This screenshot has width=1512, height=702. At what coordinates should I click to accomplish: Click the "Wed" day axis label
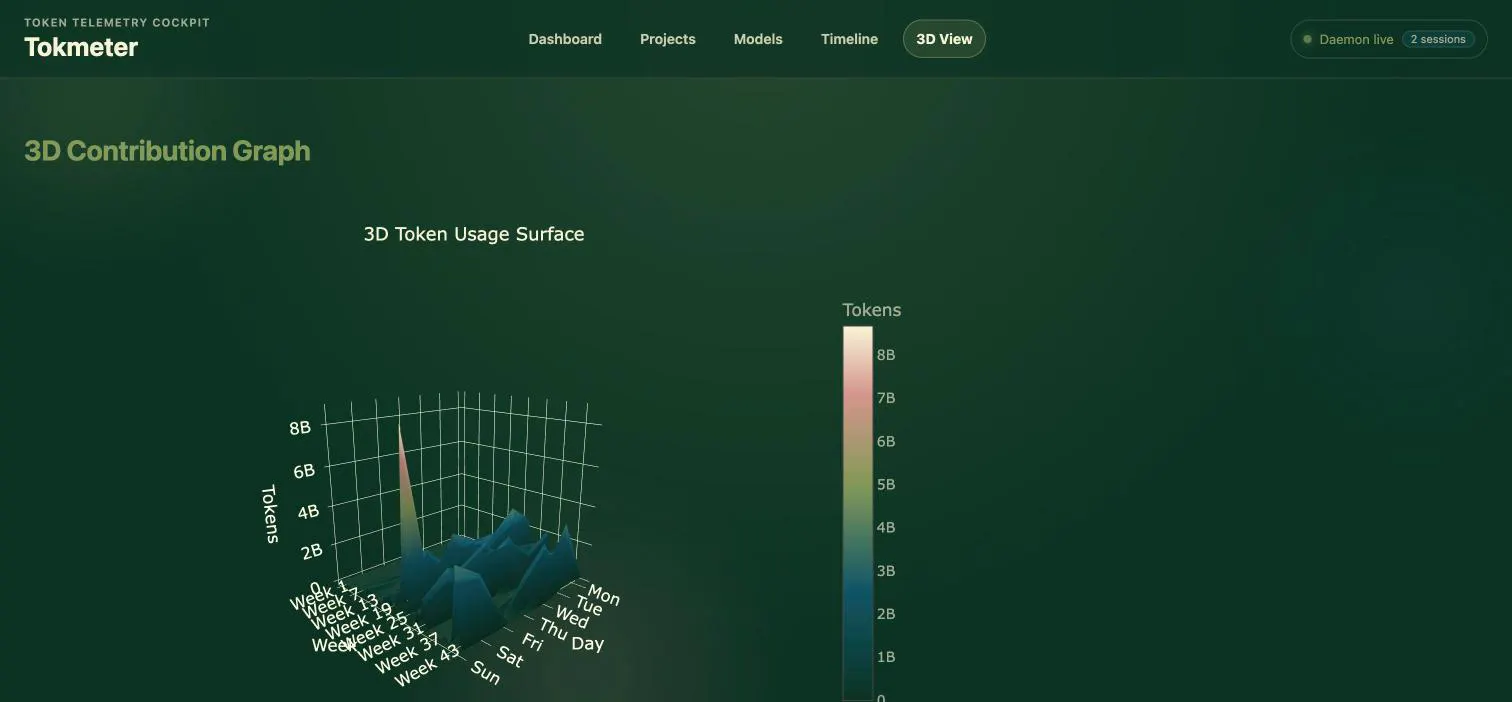point(572,618)
